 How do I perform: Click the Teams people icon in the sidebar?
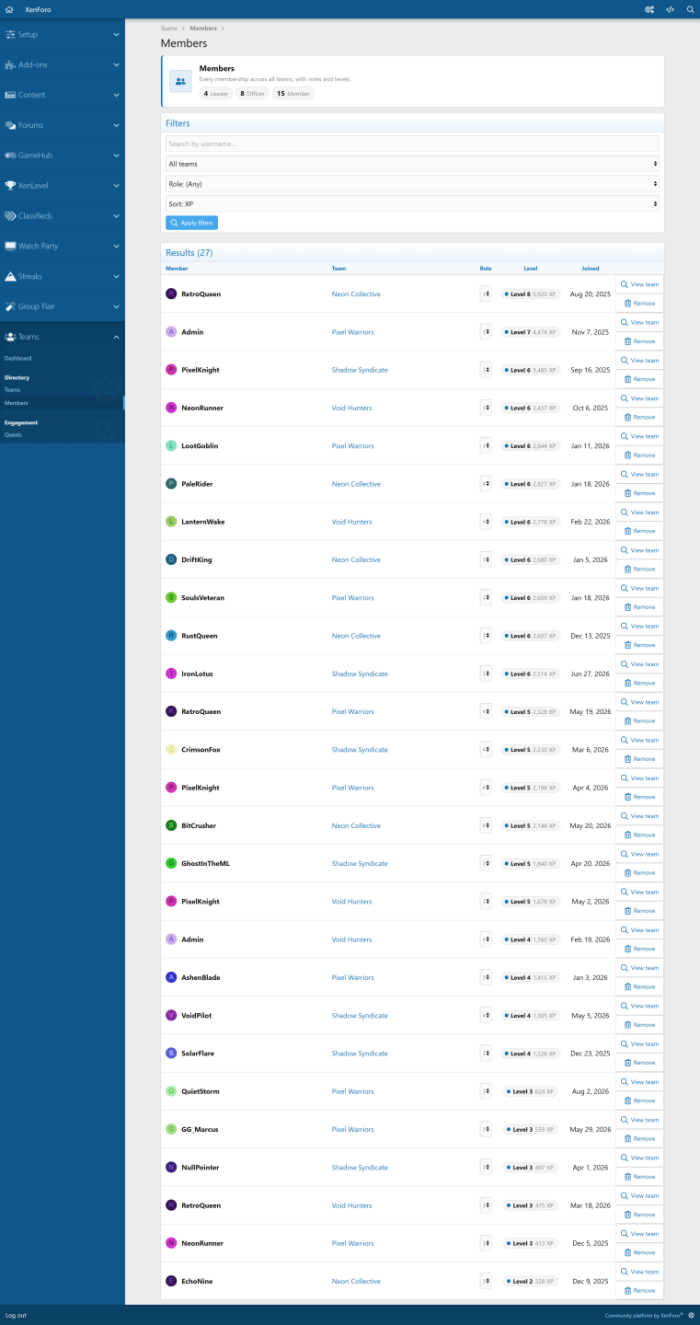tap(10, 337)
